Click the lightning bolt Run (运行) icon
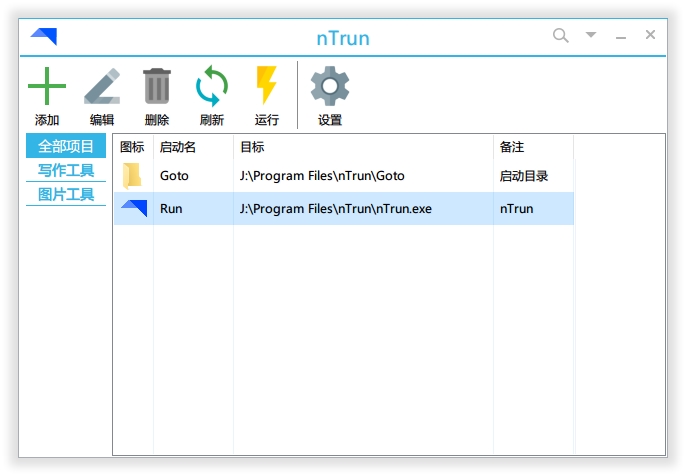686x476 pixels. point(266,85)
